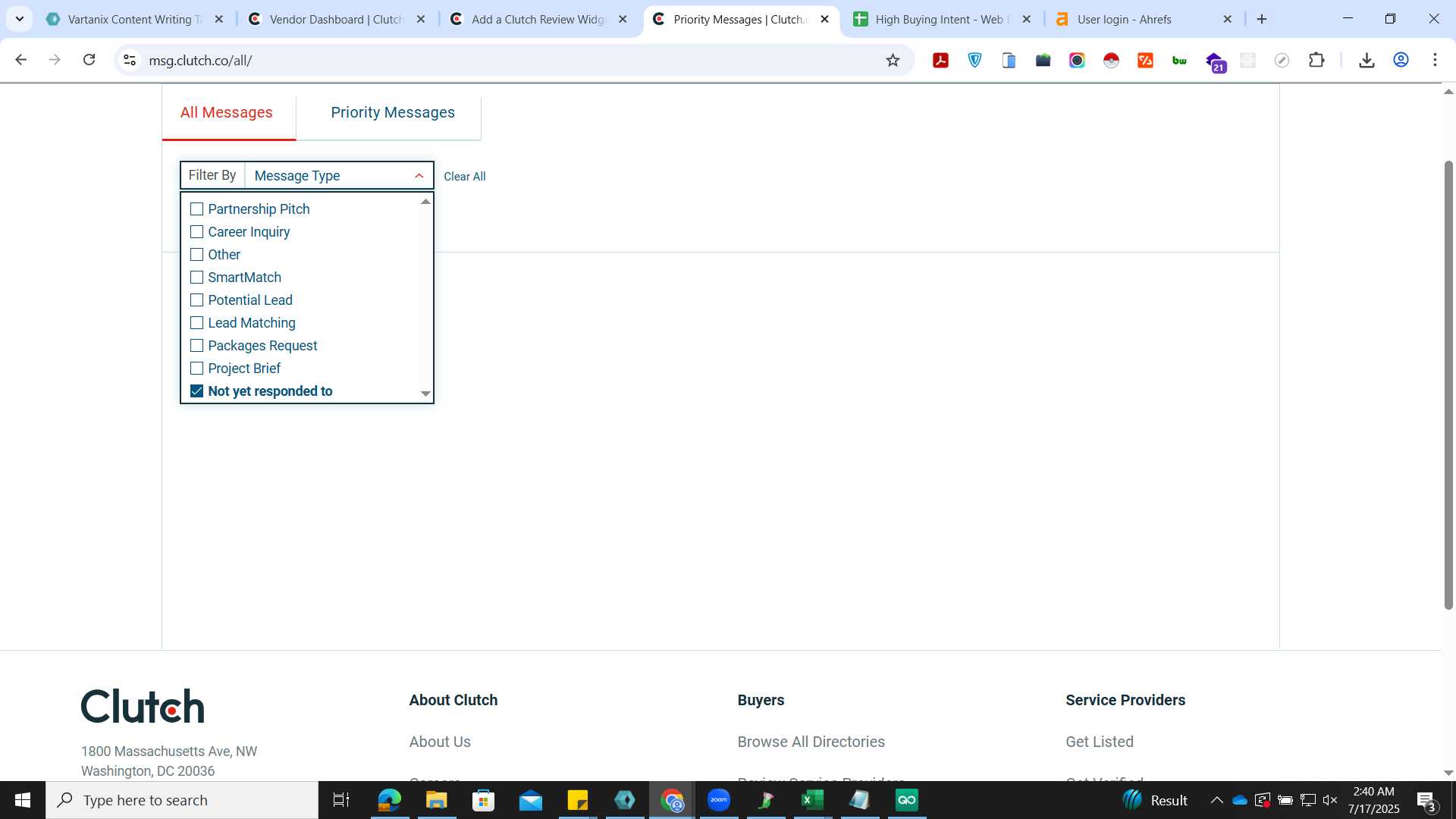Open Zoom from the taskbar

(719, 800)
